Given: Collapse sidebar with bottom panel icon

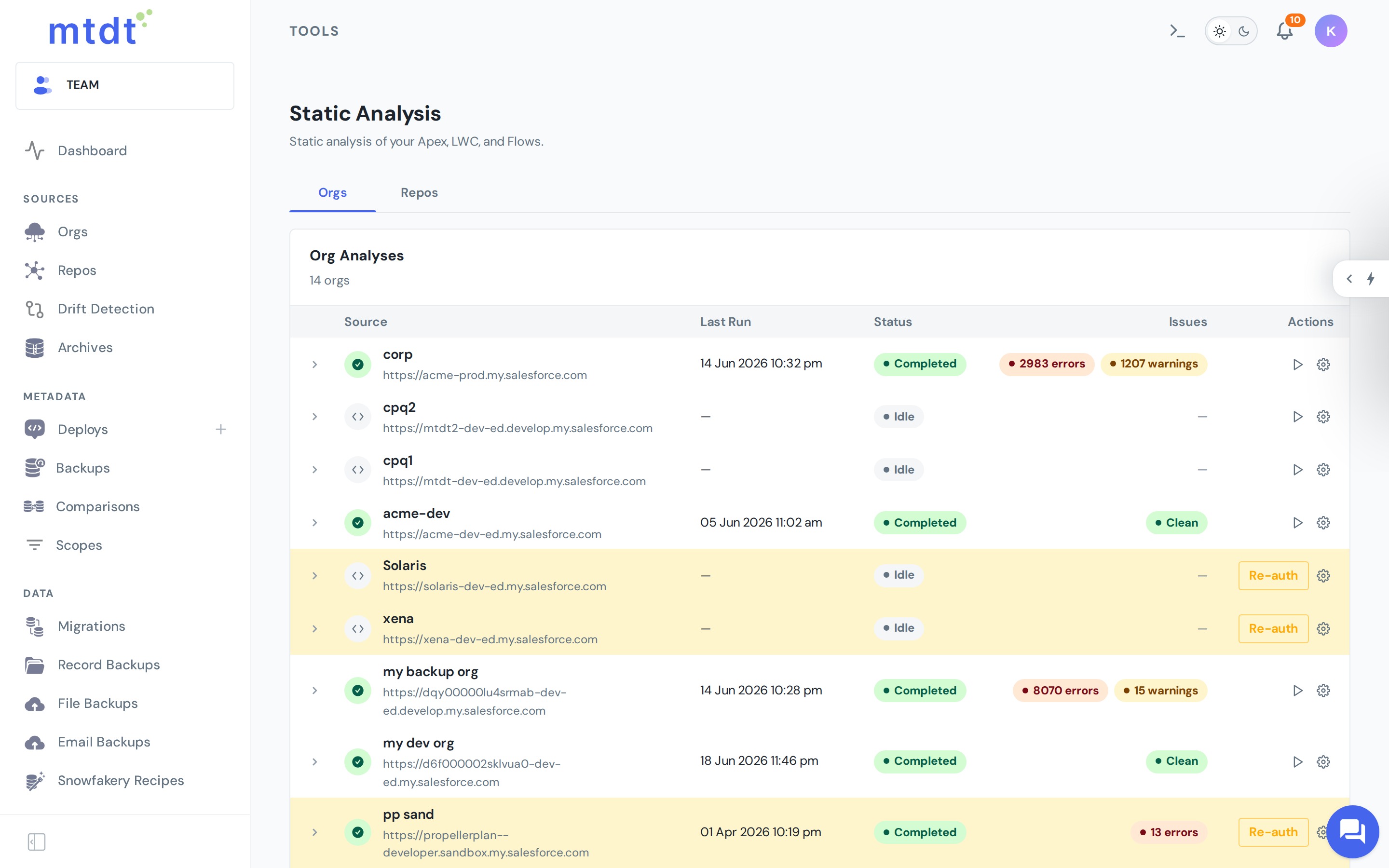Looking at the screenshot, I should pos(37,841).
